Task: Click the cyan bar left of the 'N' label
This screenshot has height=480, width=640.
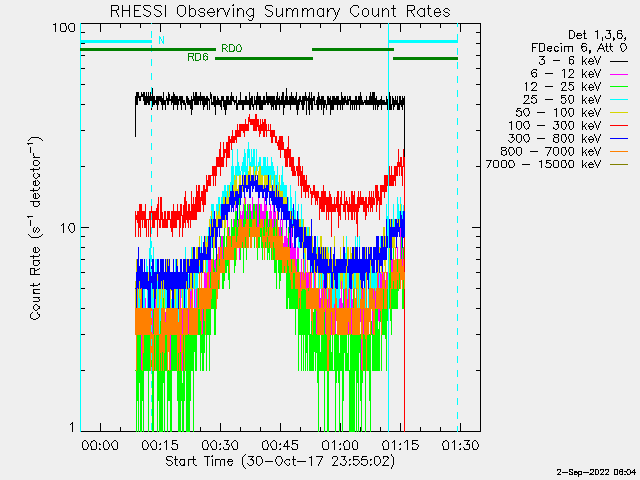Action: coord(116,41)
